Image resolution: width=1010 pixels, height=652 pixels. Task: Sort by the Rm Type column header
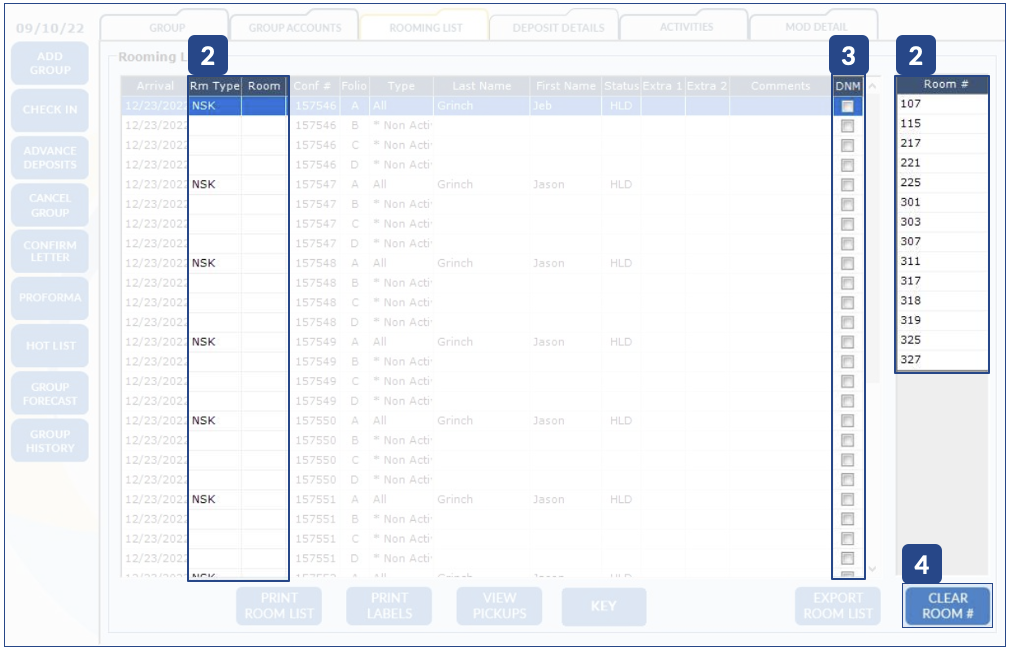(x=214, y=86)
